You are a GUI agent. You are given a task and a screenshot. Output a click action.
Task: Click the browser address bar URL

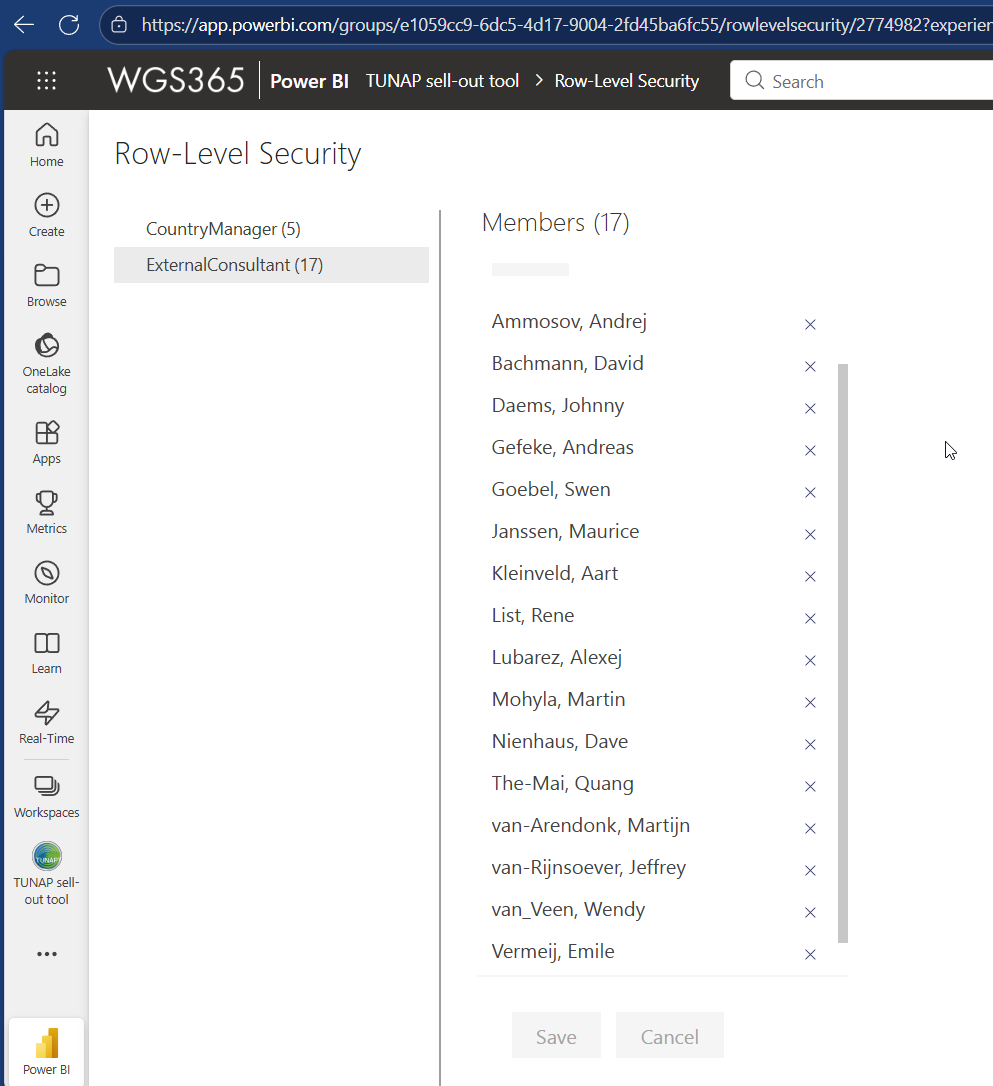pyautogui.click(x=565, y=25)
